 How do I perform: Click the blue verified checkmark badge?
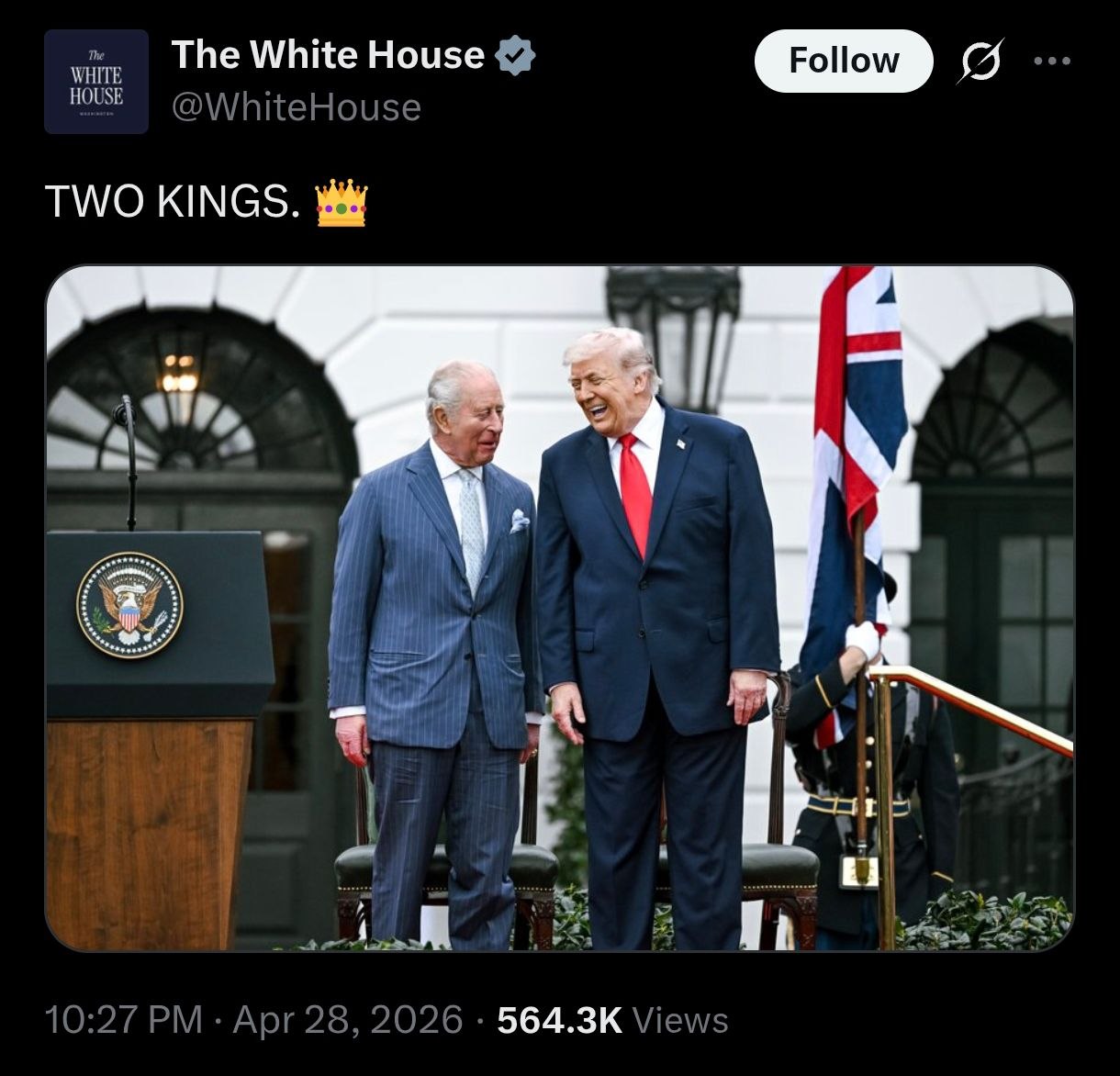click(x=515, y=55)
